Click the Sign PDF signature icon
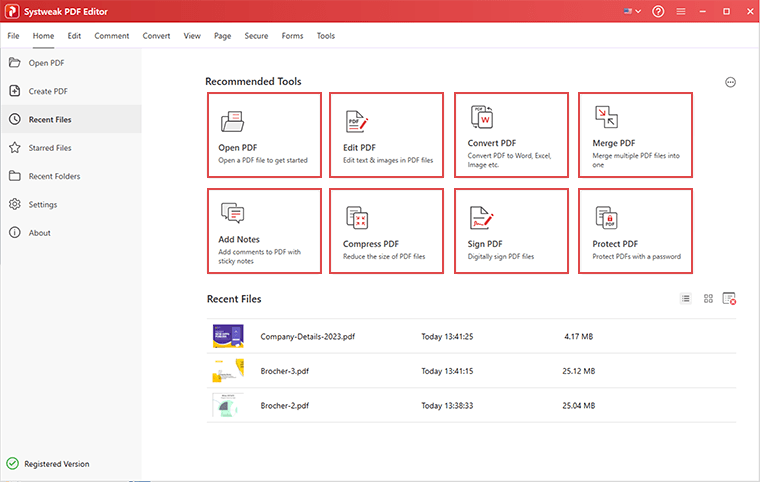Screen dimensions: 760x482 [x=481, y=218]
